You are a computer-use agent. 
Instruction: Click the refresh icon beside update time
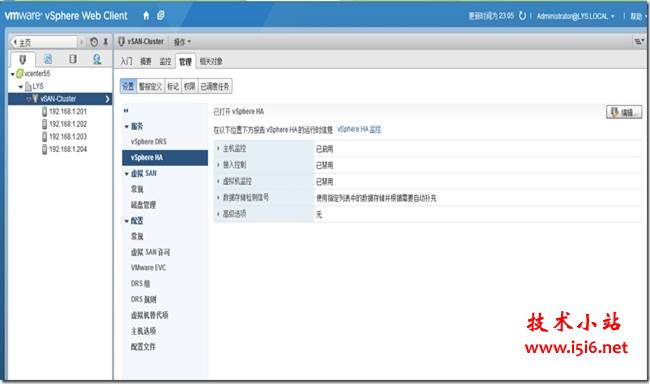[x=522, y=16]
